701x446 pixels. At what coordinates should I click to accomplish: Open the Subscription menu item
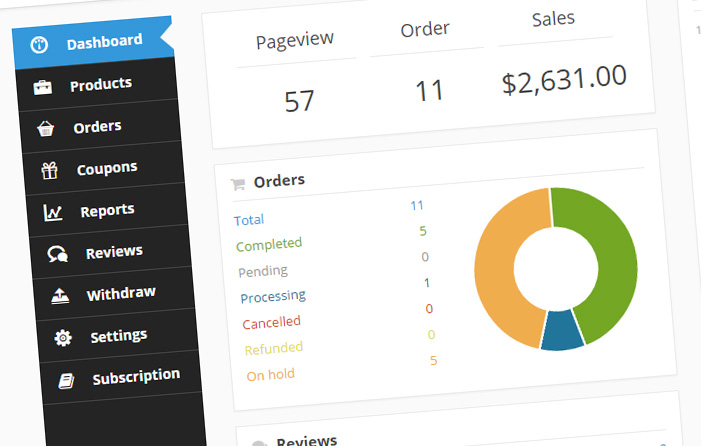121,378
